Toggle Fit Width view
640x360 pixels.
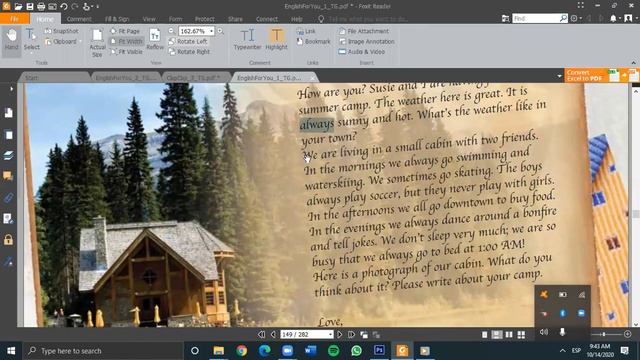(126, 41)
